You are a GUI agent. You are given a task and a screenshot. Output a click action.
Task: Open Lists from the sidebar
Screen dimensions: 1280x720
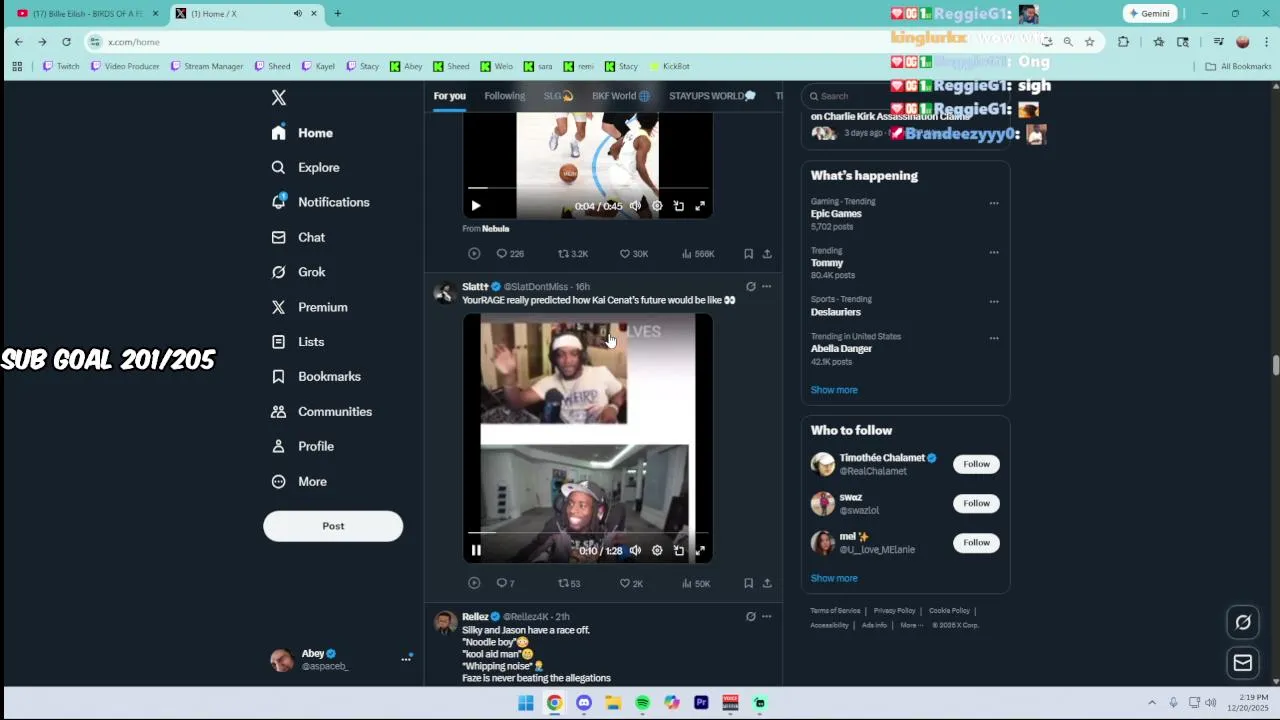tap(297, 342)
